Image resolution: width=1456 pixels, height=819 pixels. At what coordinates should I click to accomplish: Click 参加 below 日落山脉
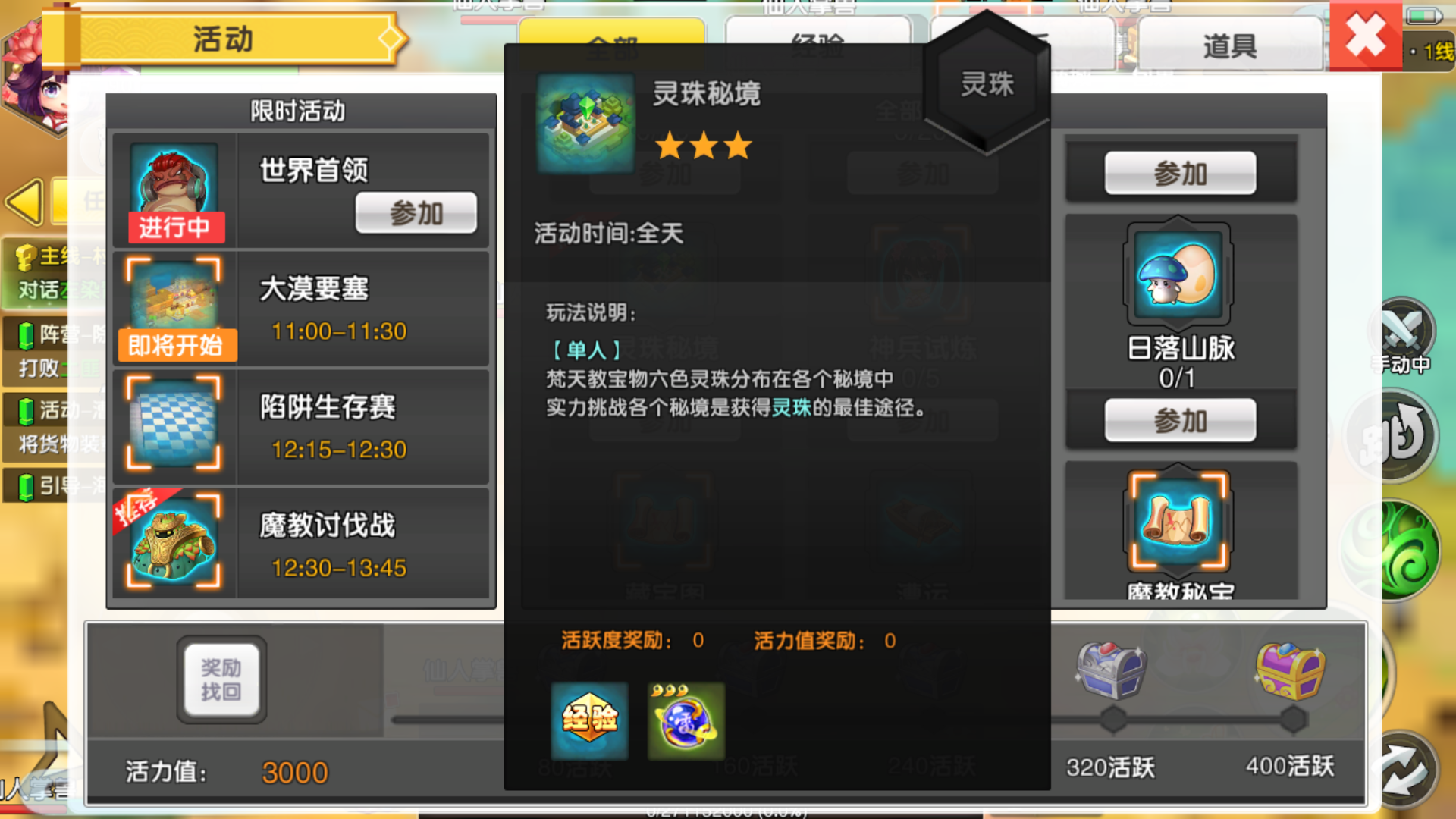[1180, 420]
